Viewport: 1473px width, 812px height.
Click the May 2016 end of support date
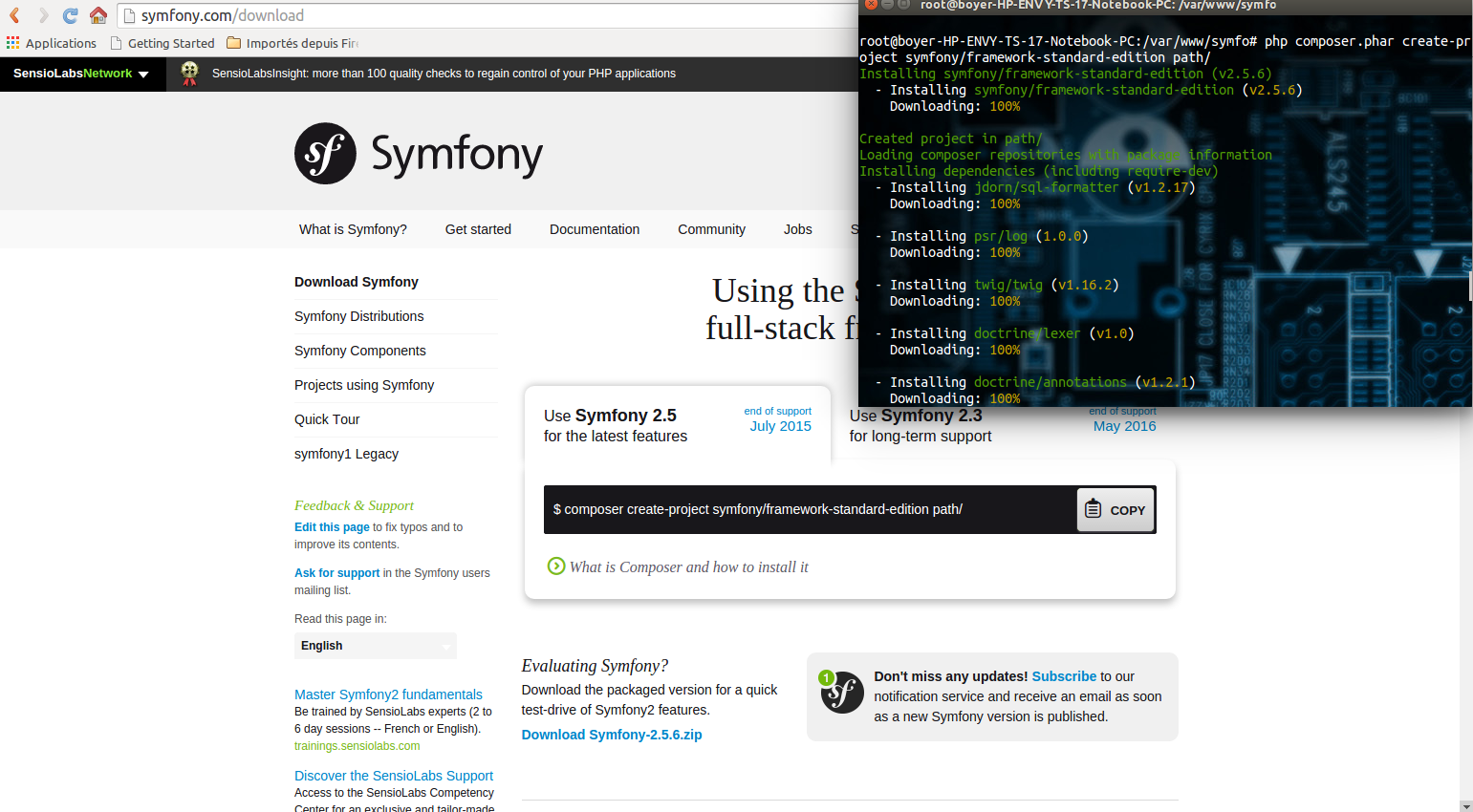tap(1124, 426)
